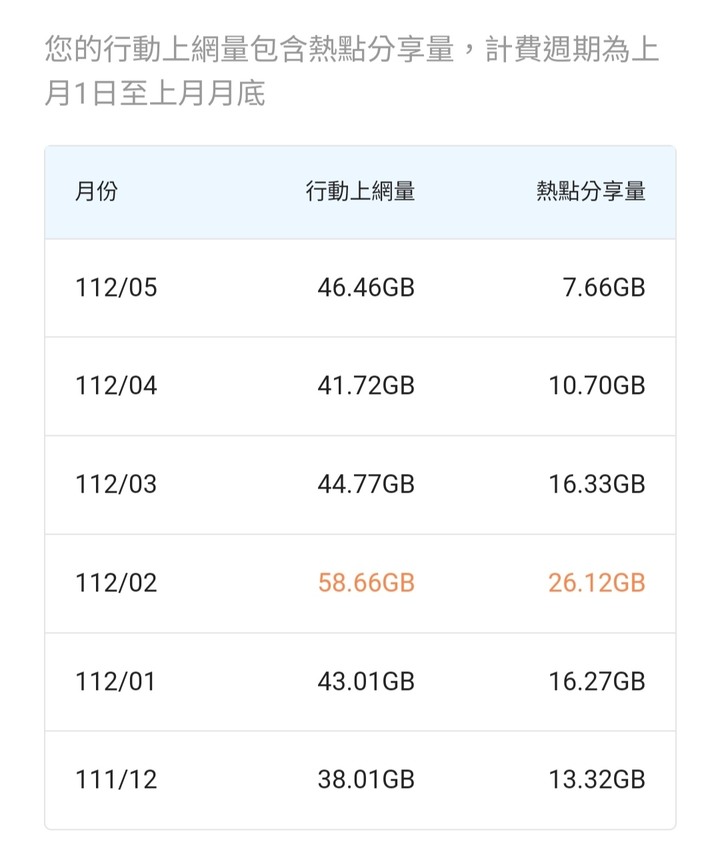Click the 44.77GB mobile data value
This screenshot has width=720, height=854.
pyautogui.click(x=366, y=485)
